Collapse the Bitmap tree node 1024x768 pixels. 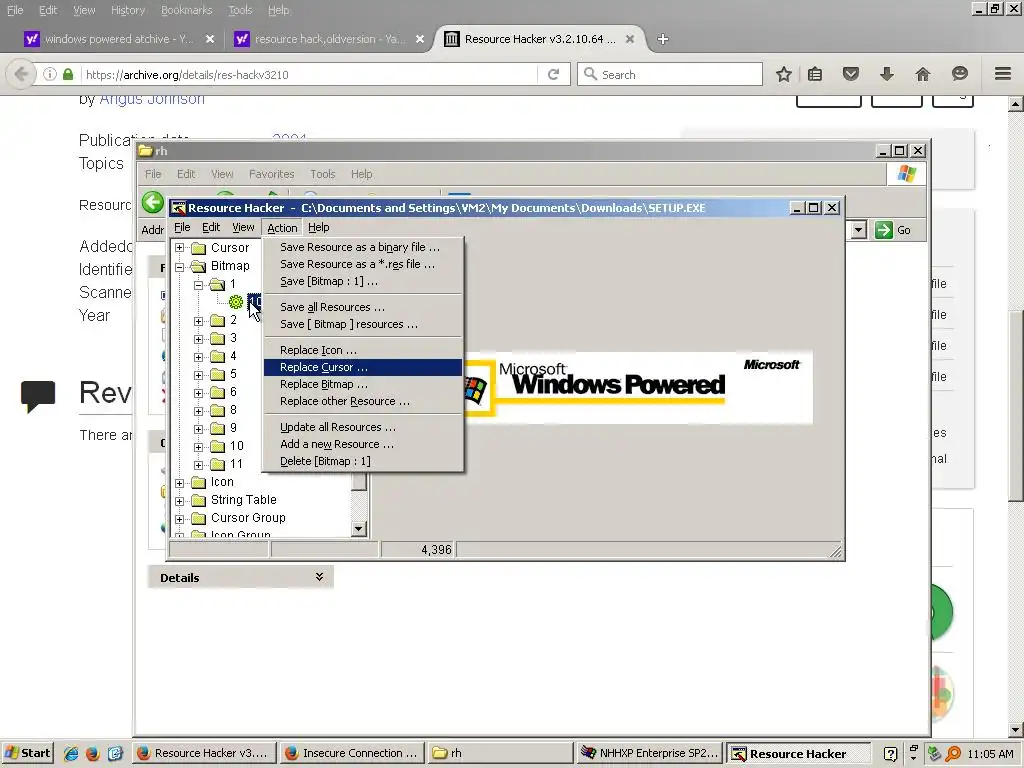[x=180, y=266]
